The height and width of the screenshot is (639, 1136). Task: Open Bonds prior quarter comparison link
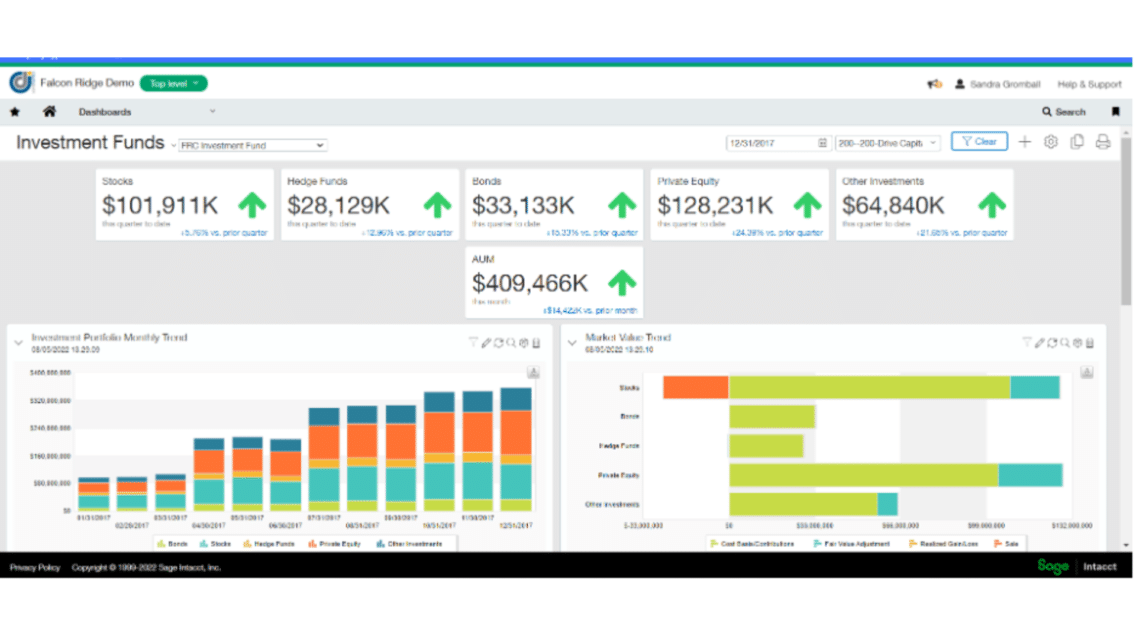(x=592, y=233)
